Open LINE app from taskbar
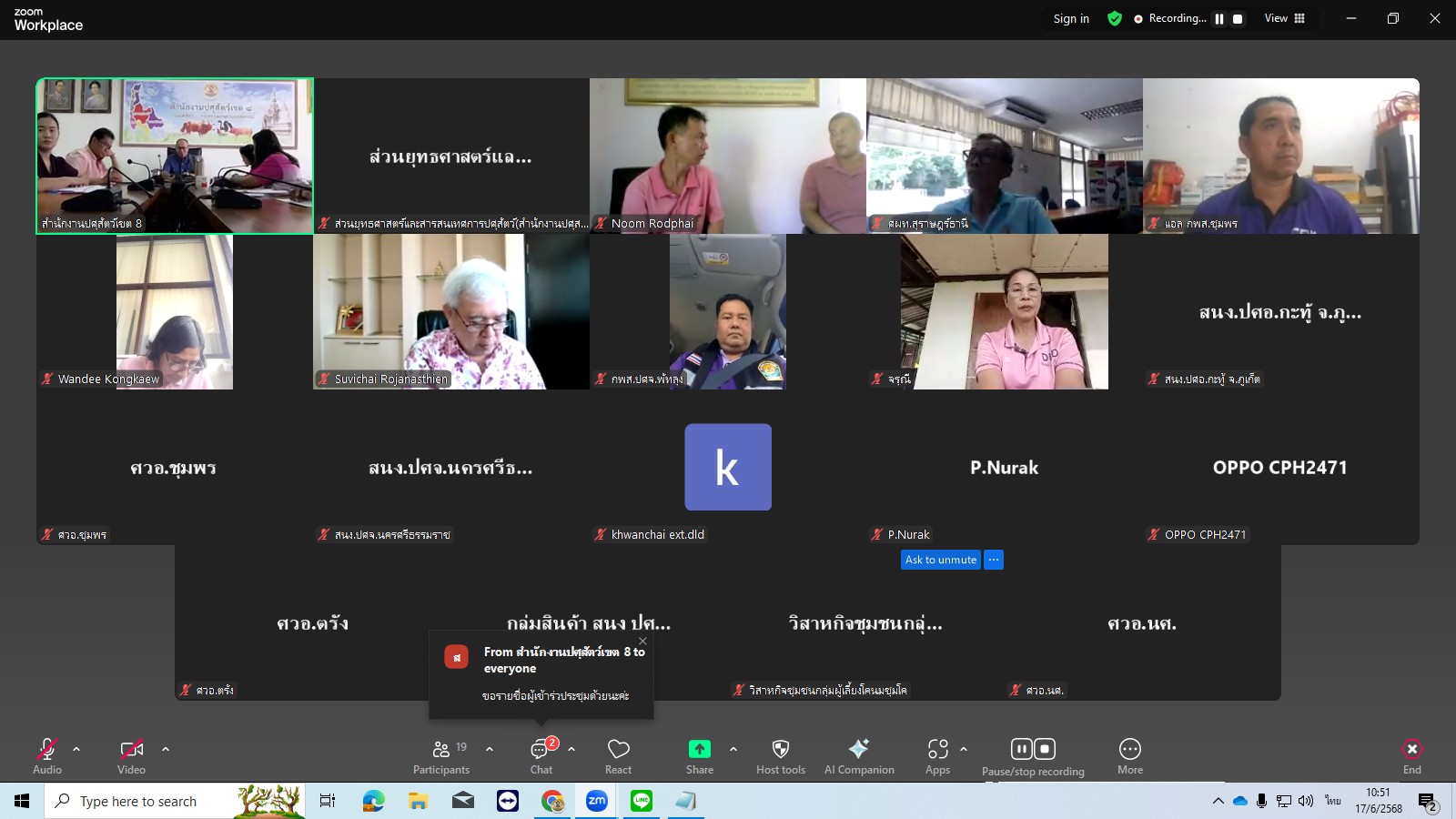Screen dimensions: 1456x819 pos(642,801)
